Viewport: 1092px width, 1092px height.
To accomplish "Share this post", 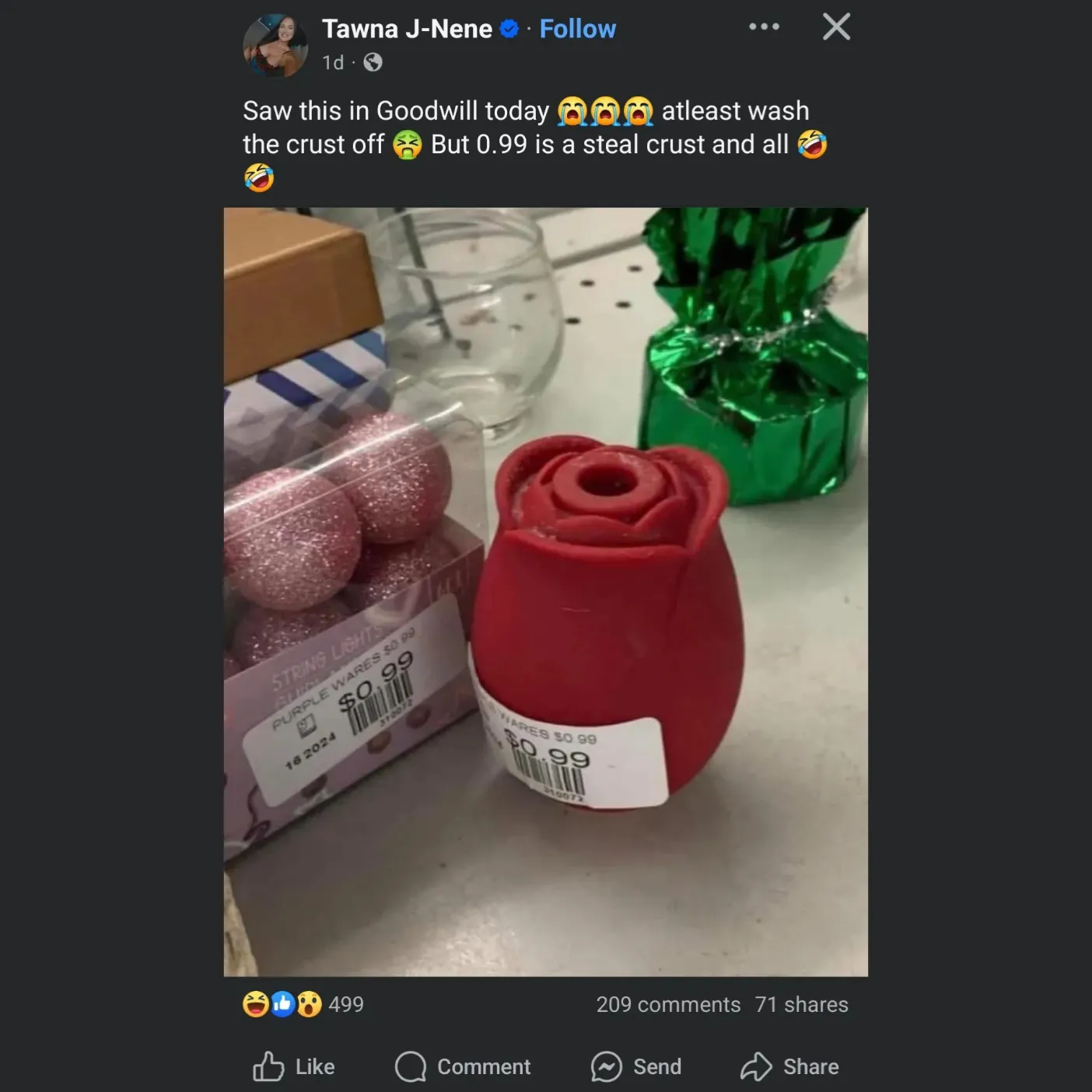I will (790, 1066).
